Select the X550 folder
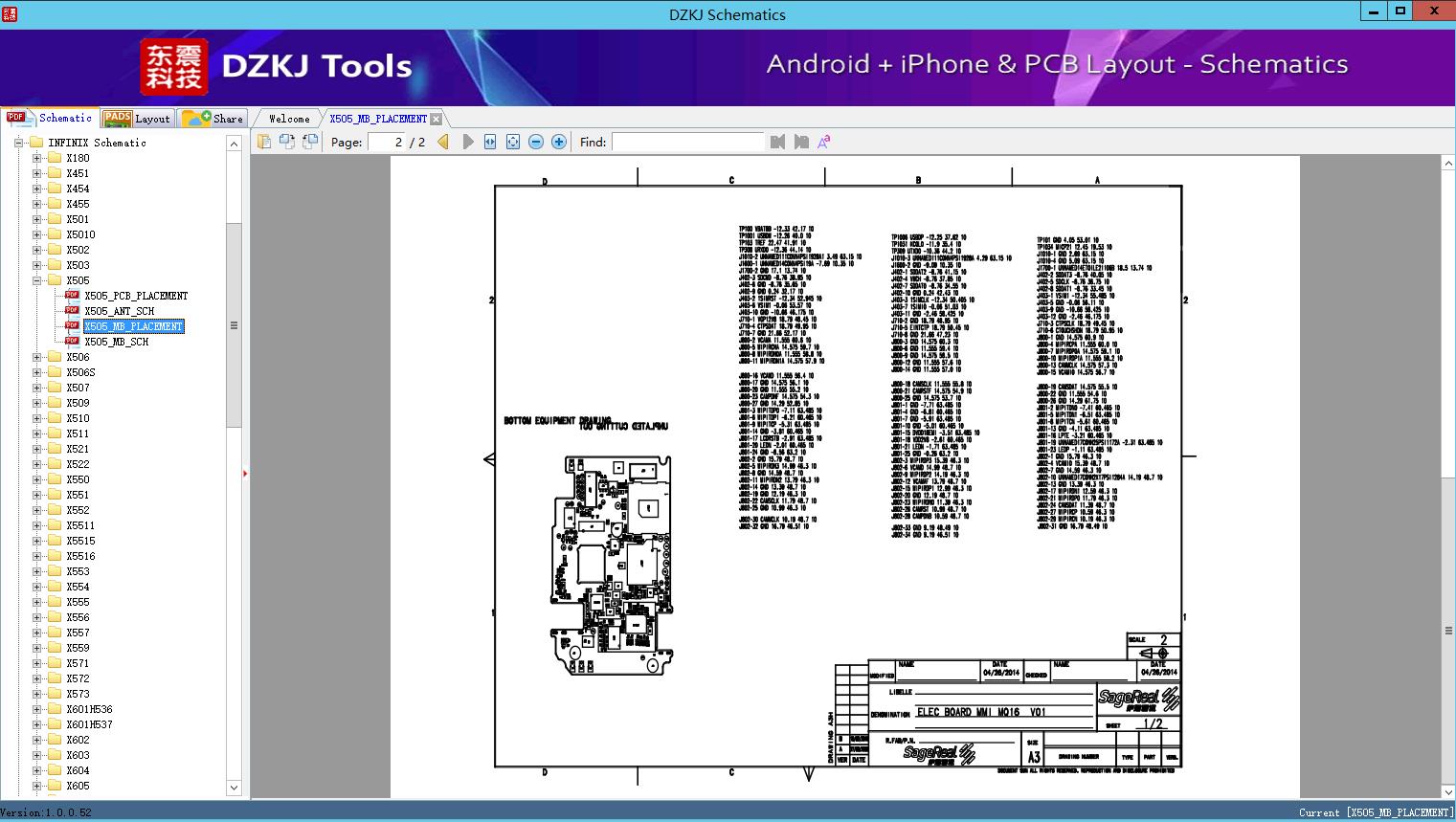 point(78,479)
